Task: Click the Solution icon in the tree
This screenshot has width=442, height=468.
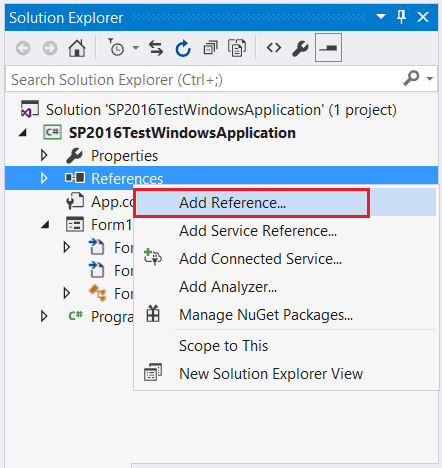Action: pos(30,109)
